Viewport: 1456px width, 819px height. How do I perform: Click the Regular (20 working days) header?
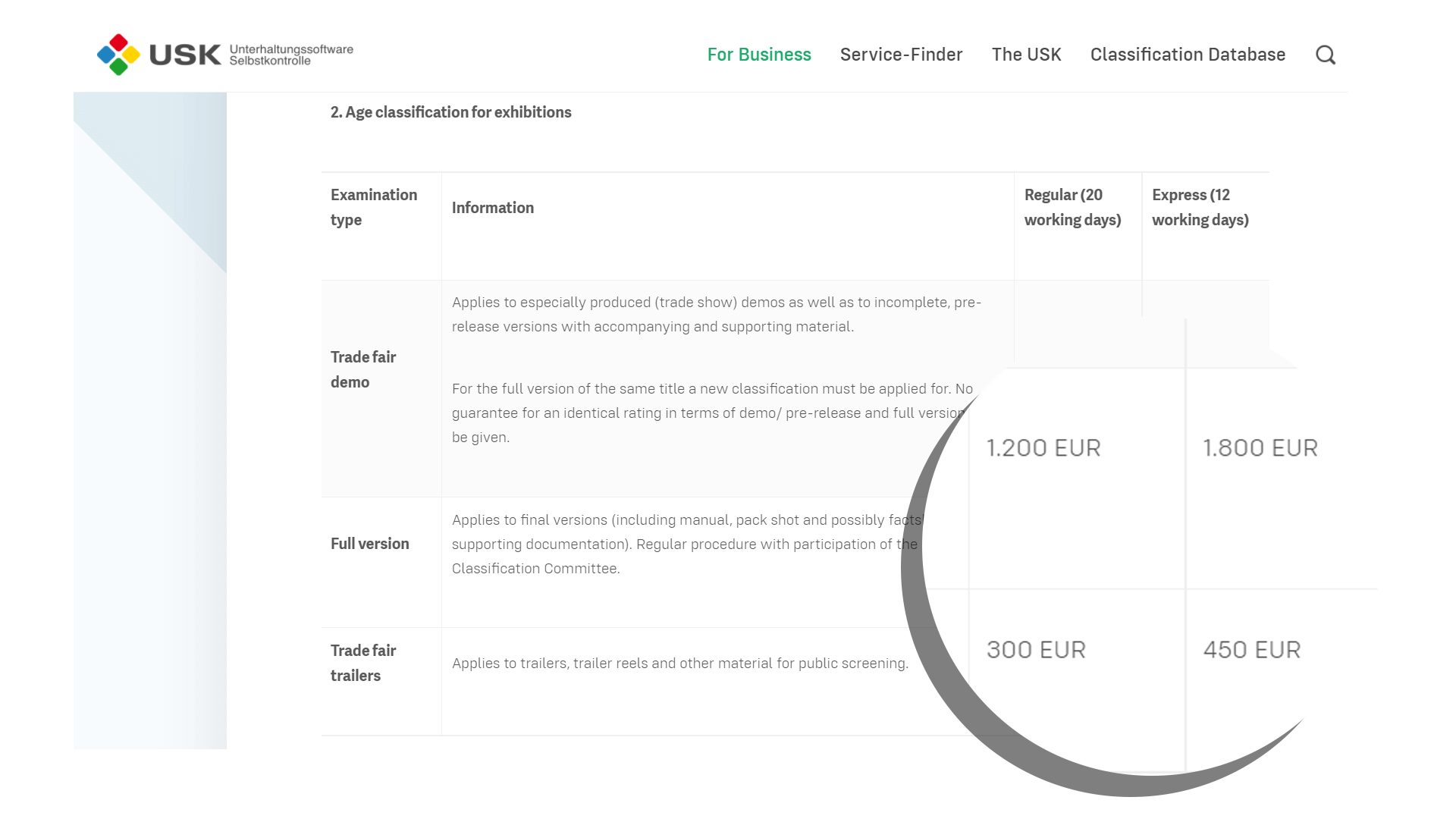tap(1072, 207)
